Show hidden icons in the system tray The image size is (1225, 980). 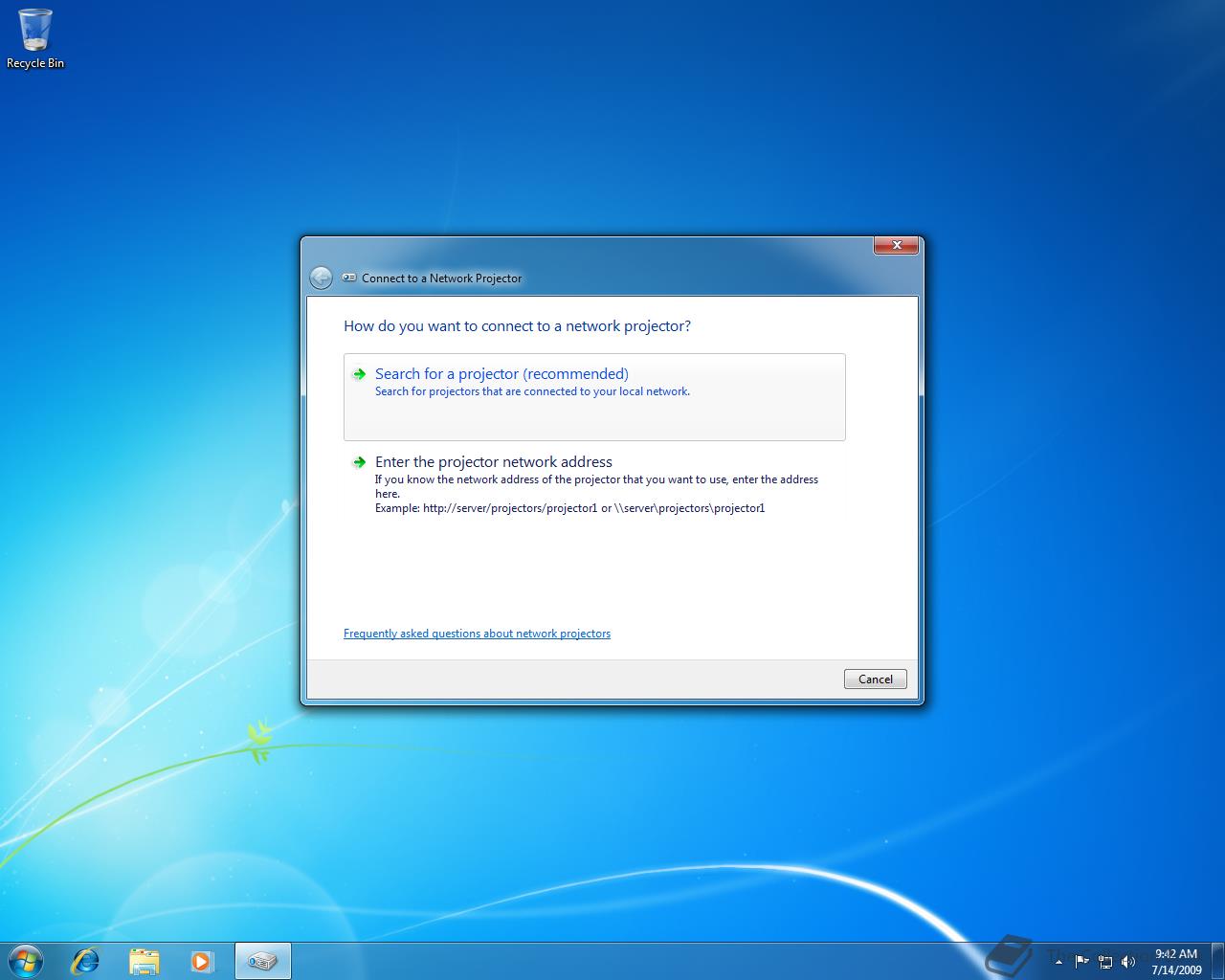(1058, 962)
